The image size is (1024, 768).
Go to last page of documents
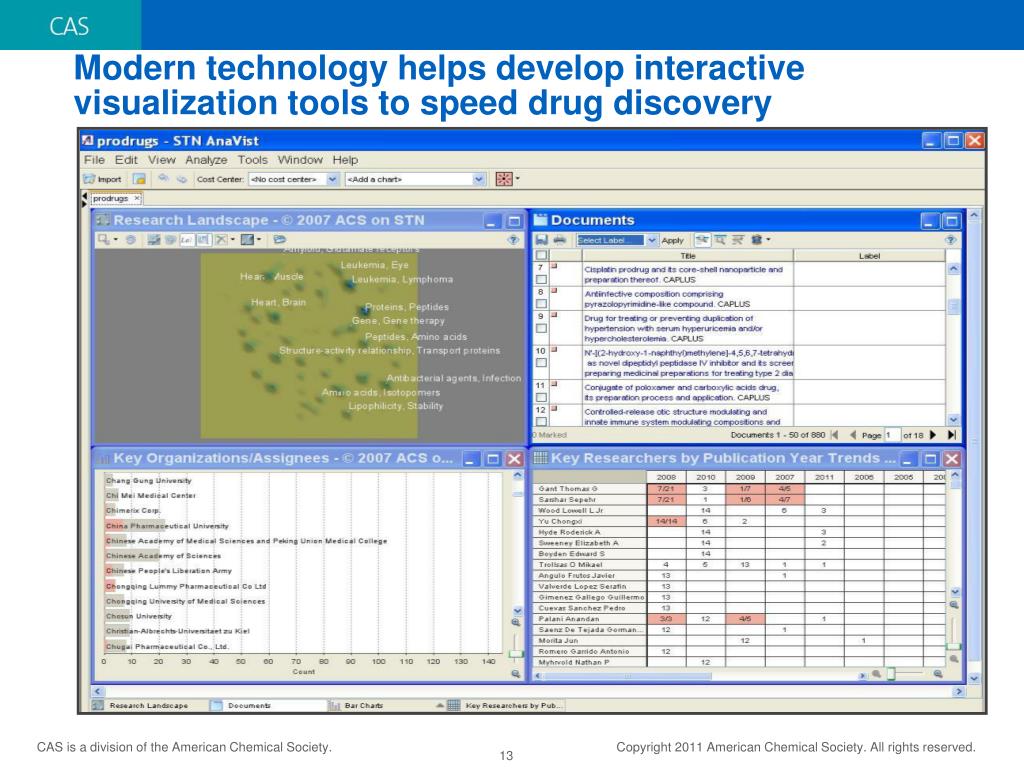pyautogui.click(x=952, y=435)
